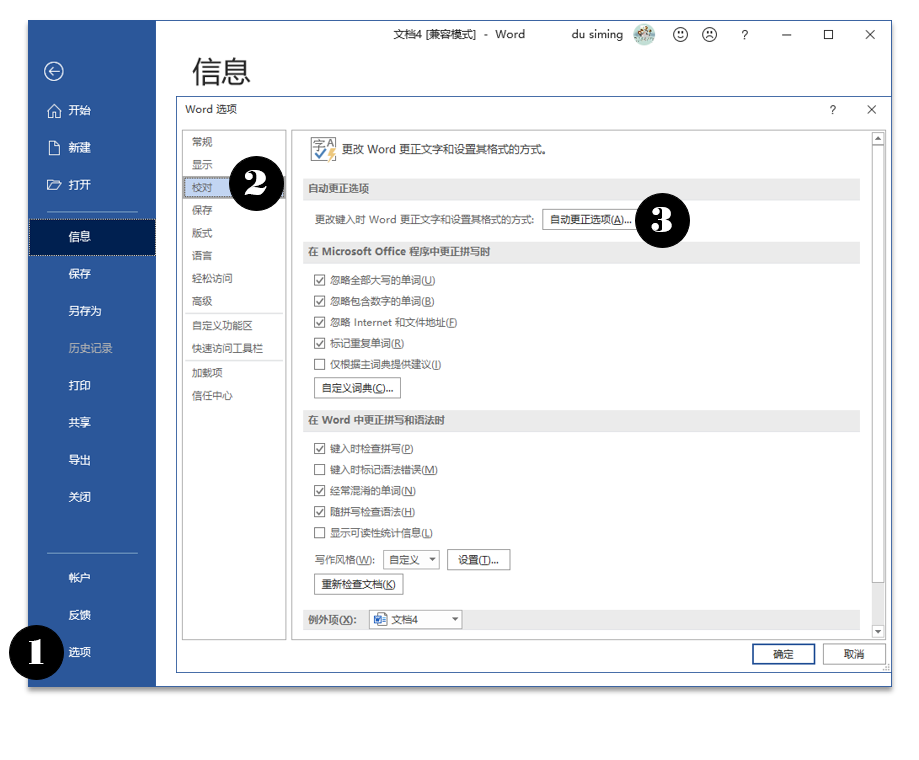Click the 设置(T)... button
Screen dimensions: 919x760
click(x=478, y=560)
